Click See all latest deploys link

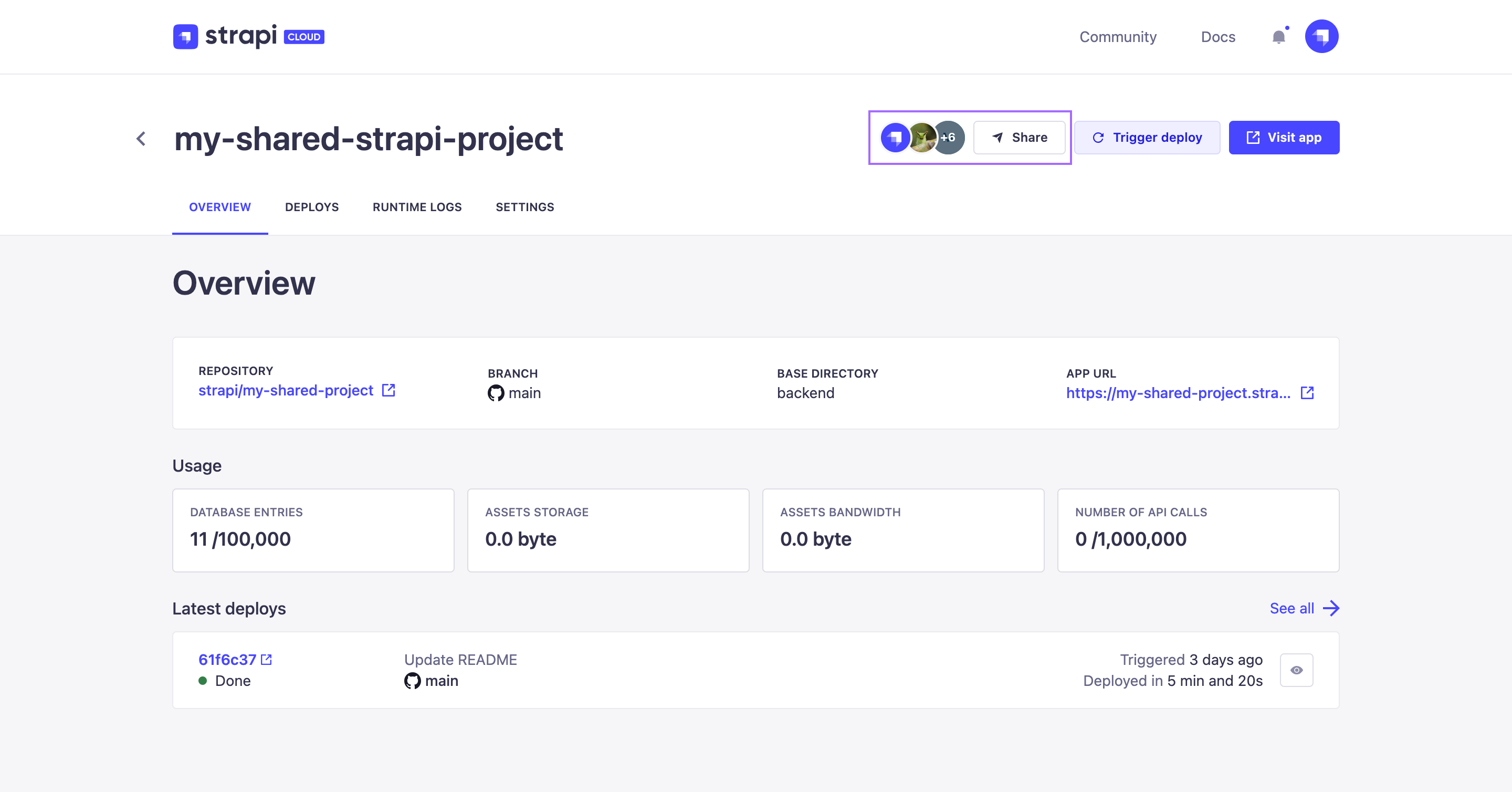(1305, 607)
